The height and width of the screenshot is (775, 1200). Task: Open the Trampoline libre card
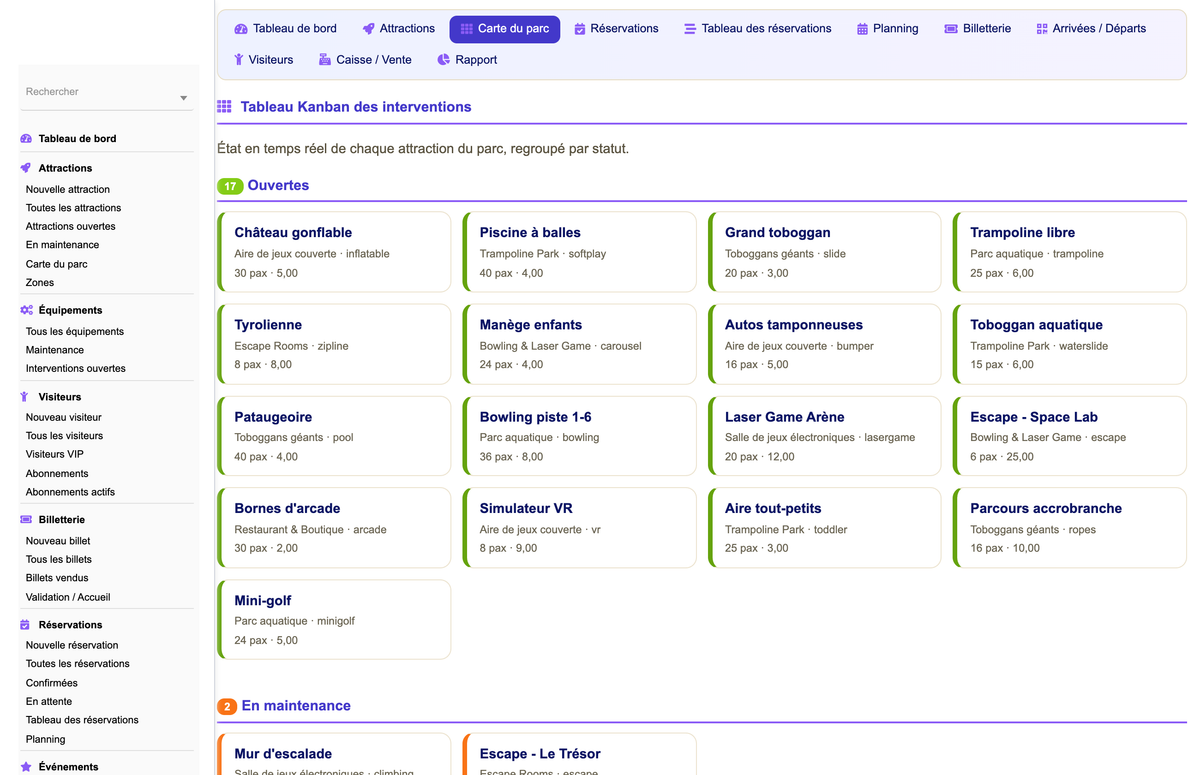[1069, 252]
